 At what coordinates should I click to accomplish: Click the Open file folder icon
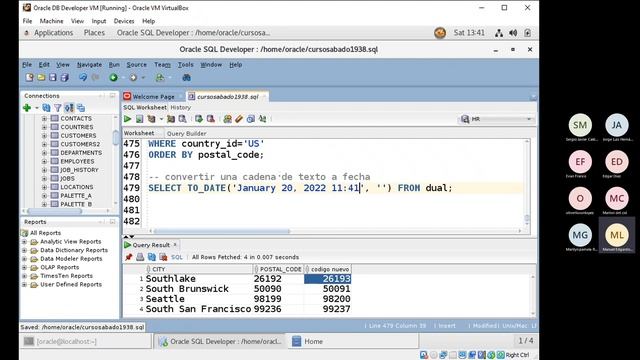pos(41,77)
